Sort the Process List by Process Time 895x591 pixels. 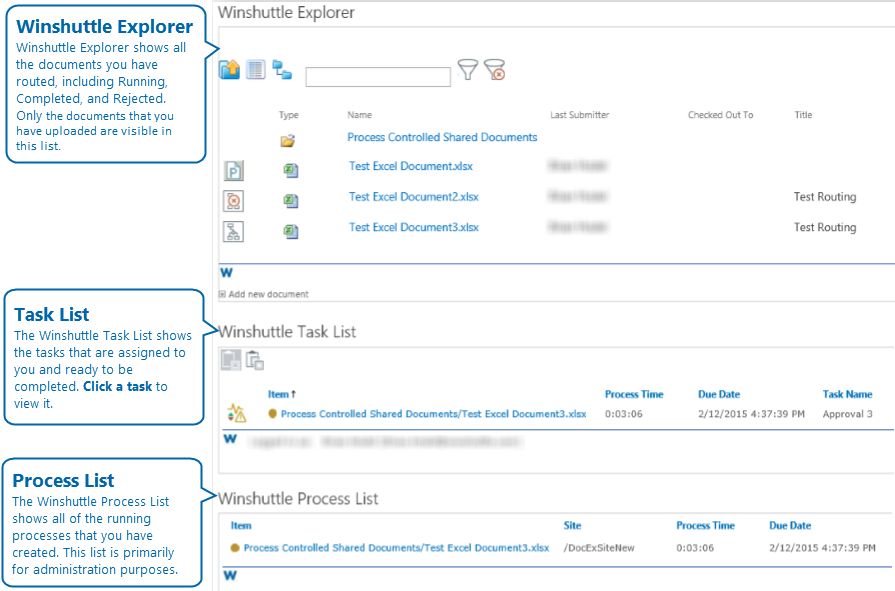(705, 525)
